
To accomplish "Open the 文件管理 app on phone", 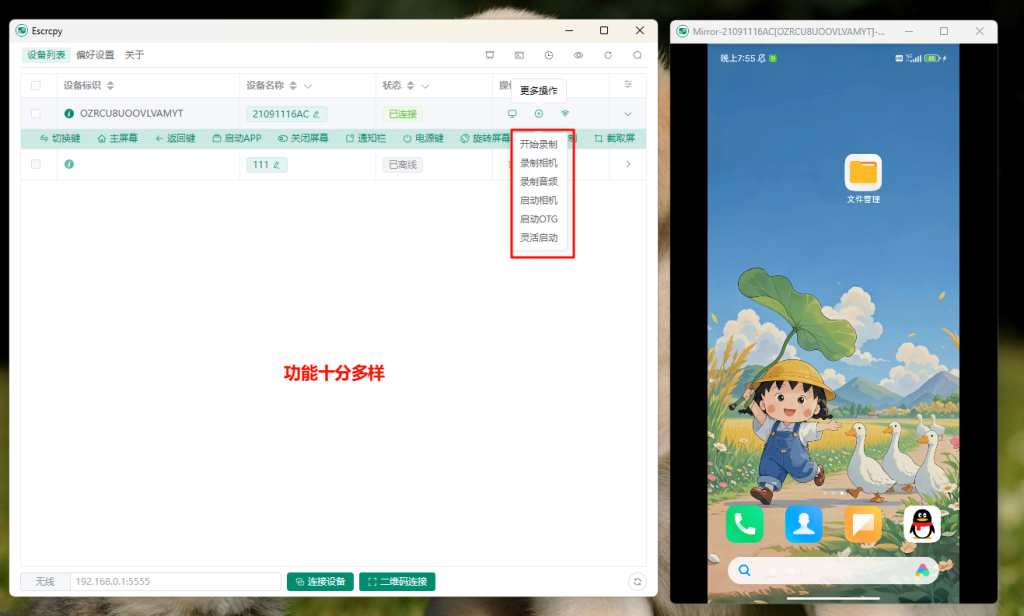I will (862, 173).
